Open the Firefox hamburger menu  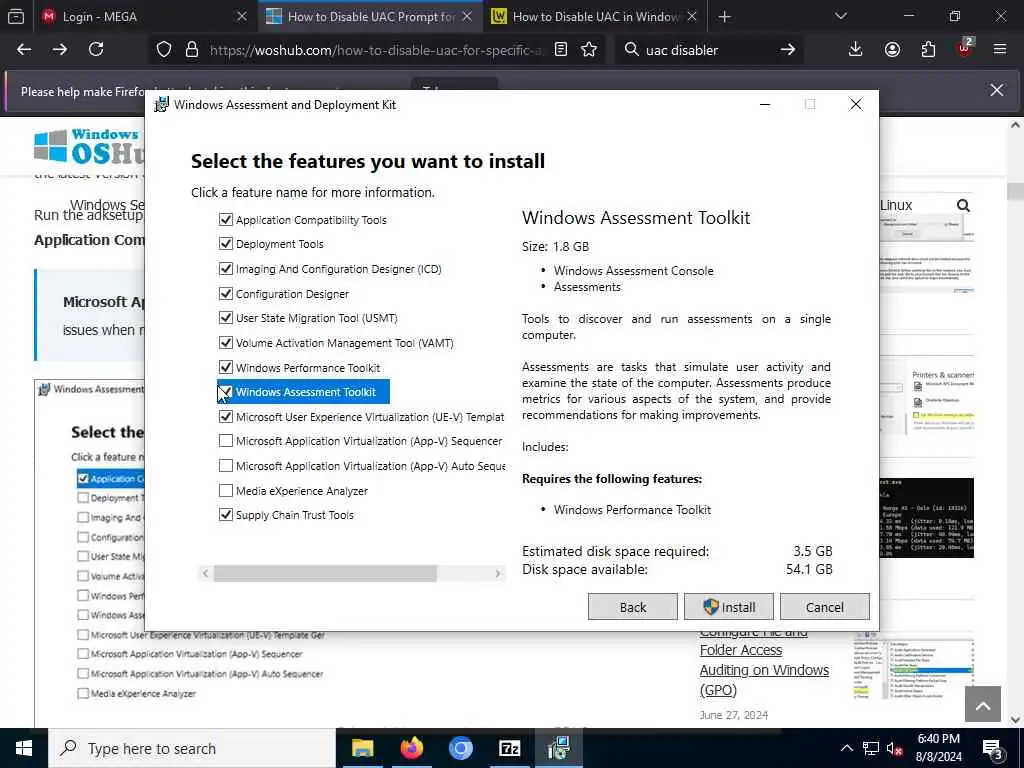pos(1000,50)
